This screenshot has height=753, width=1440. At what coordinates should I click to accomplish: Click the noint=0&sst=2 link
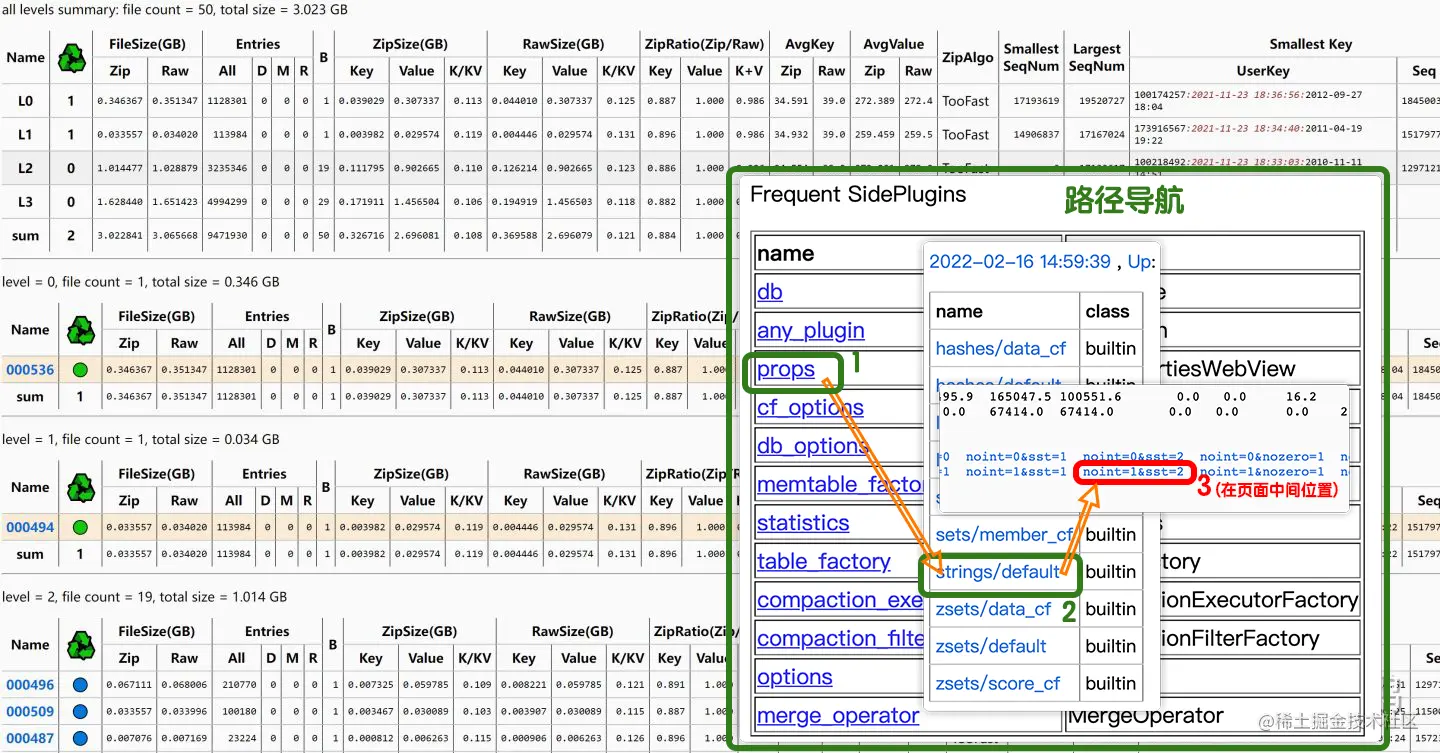click(1133, 457)
